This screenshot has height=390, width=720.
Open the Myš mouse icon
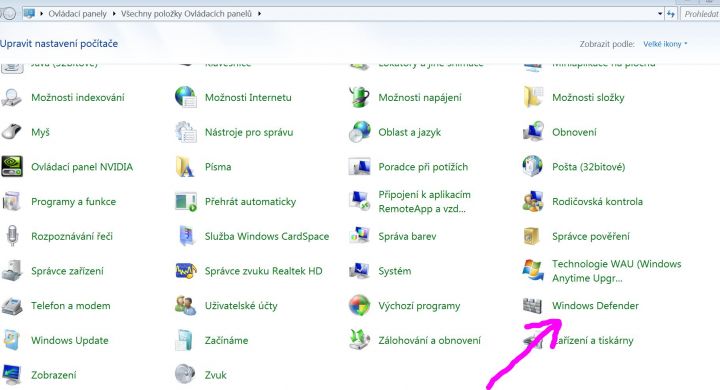pos(11,132)
